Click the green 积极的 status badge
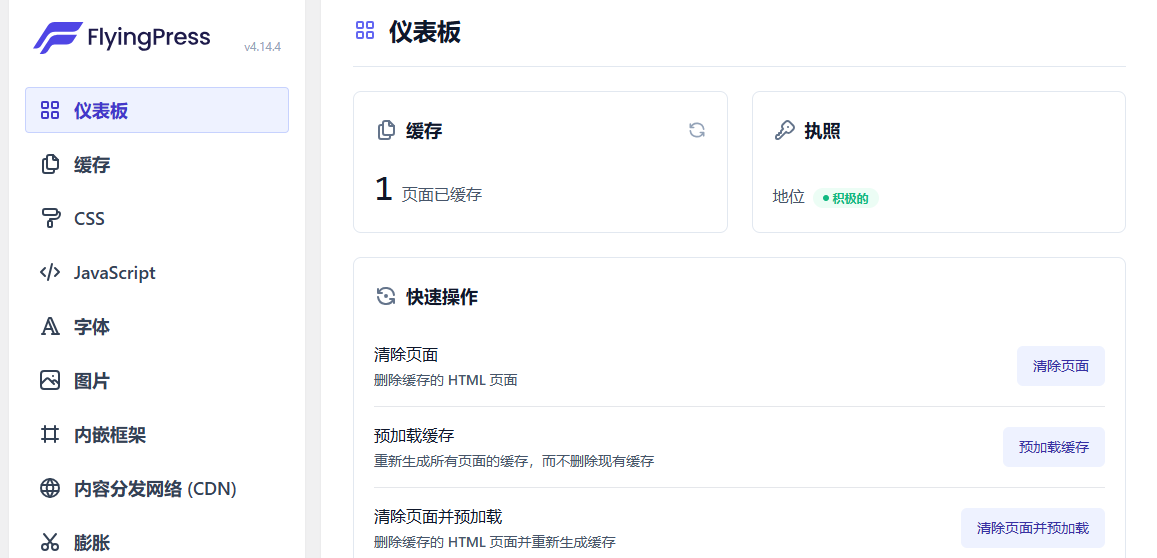 [845, 198]
